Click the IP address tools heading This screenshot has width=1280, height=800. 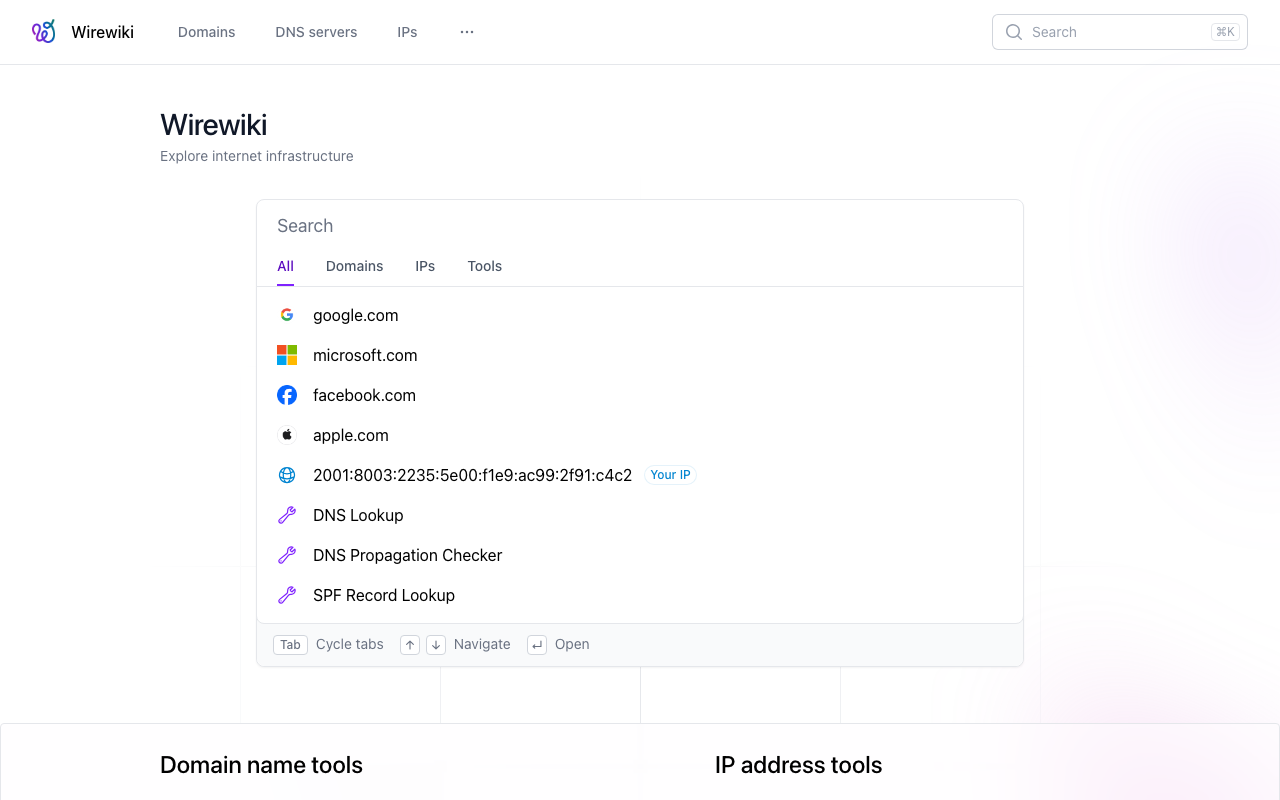[x=798, y=765]
